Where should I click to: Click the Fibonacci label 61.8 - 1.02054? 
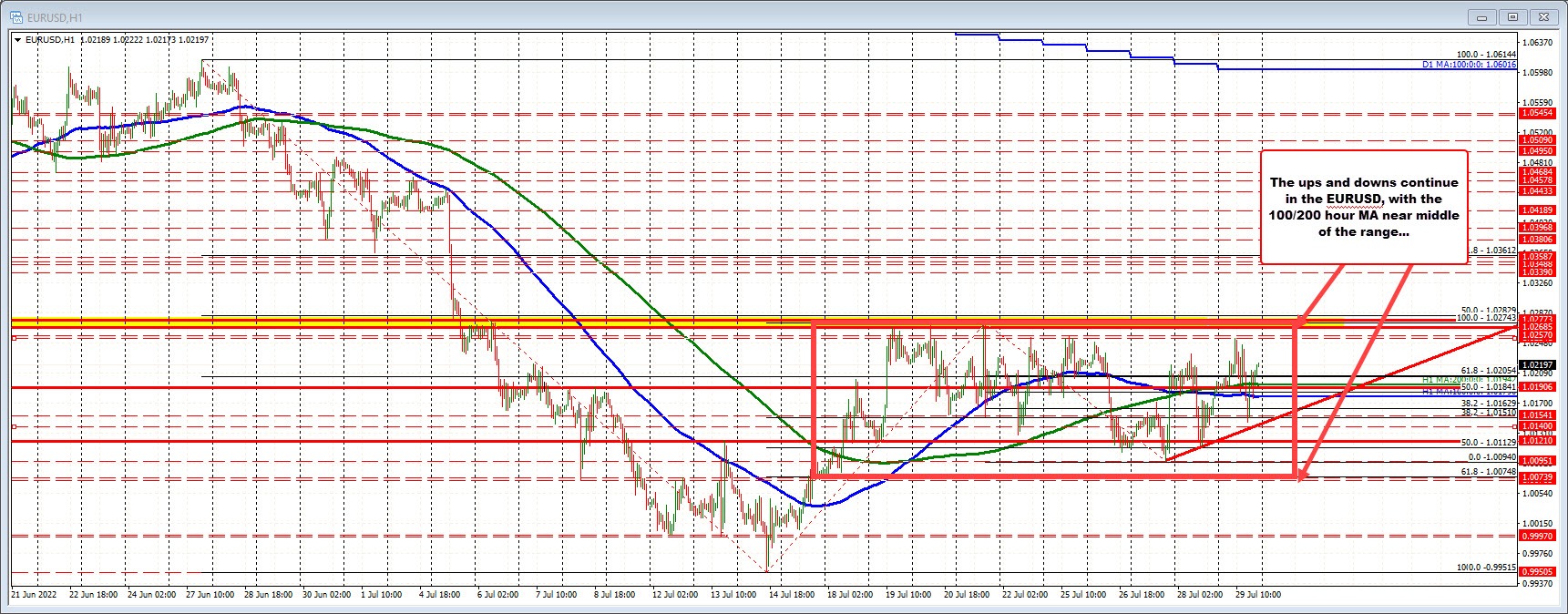1489,371
